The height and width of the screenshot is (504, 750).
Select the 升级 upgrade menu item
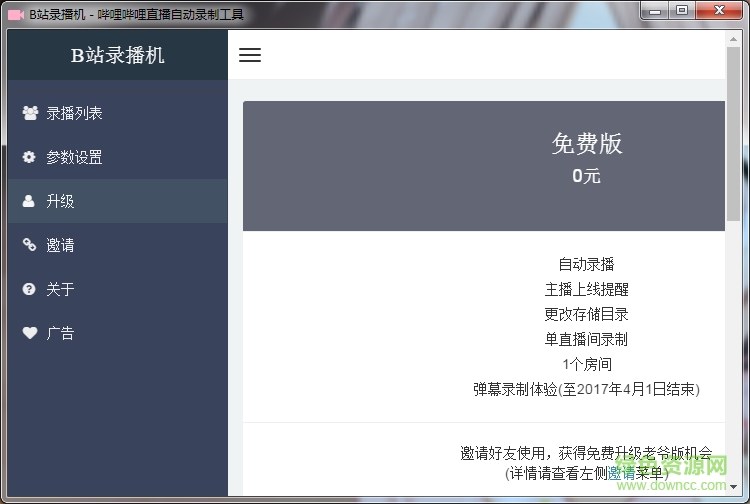click(60, 201)
